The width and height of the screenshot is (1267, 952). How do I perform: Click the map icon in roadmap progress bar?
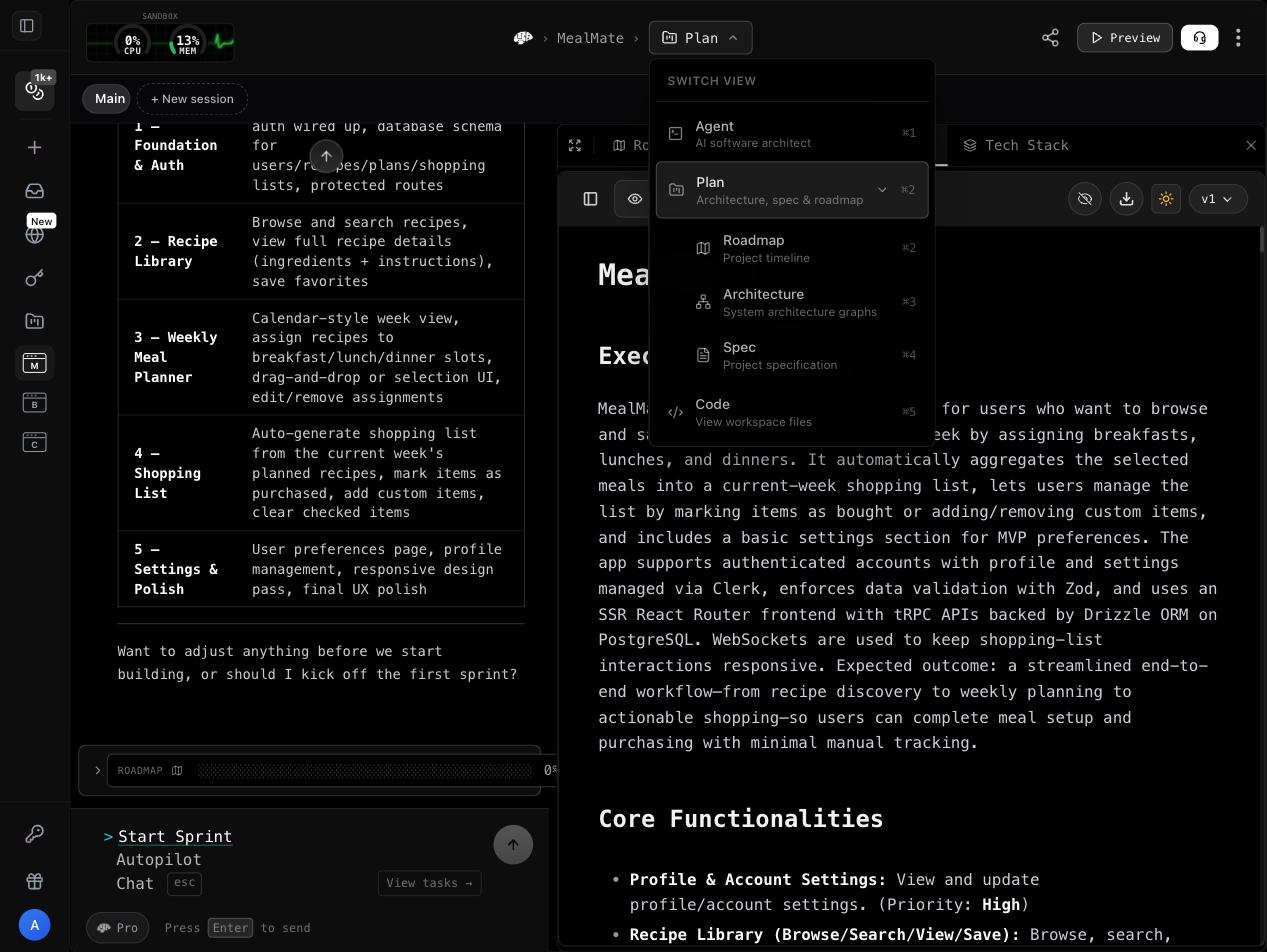coord(177,771)
